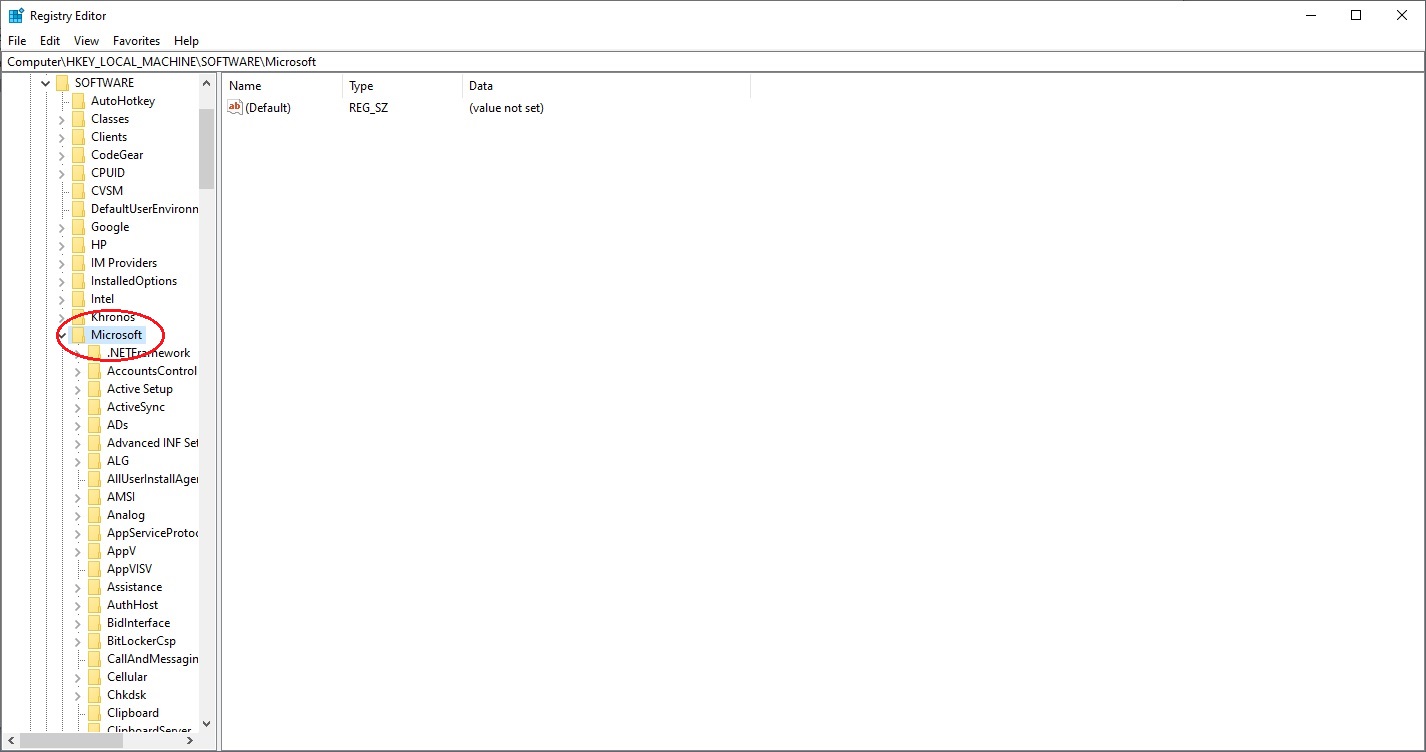Click the tree pane horizontal scrollbar thumb
The height and width of the screenshot is (752, 1426).
[72, 741]
